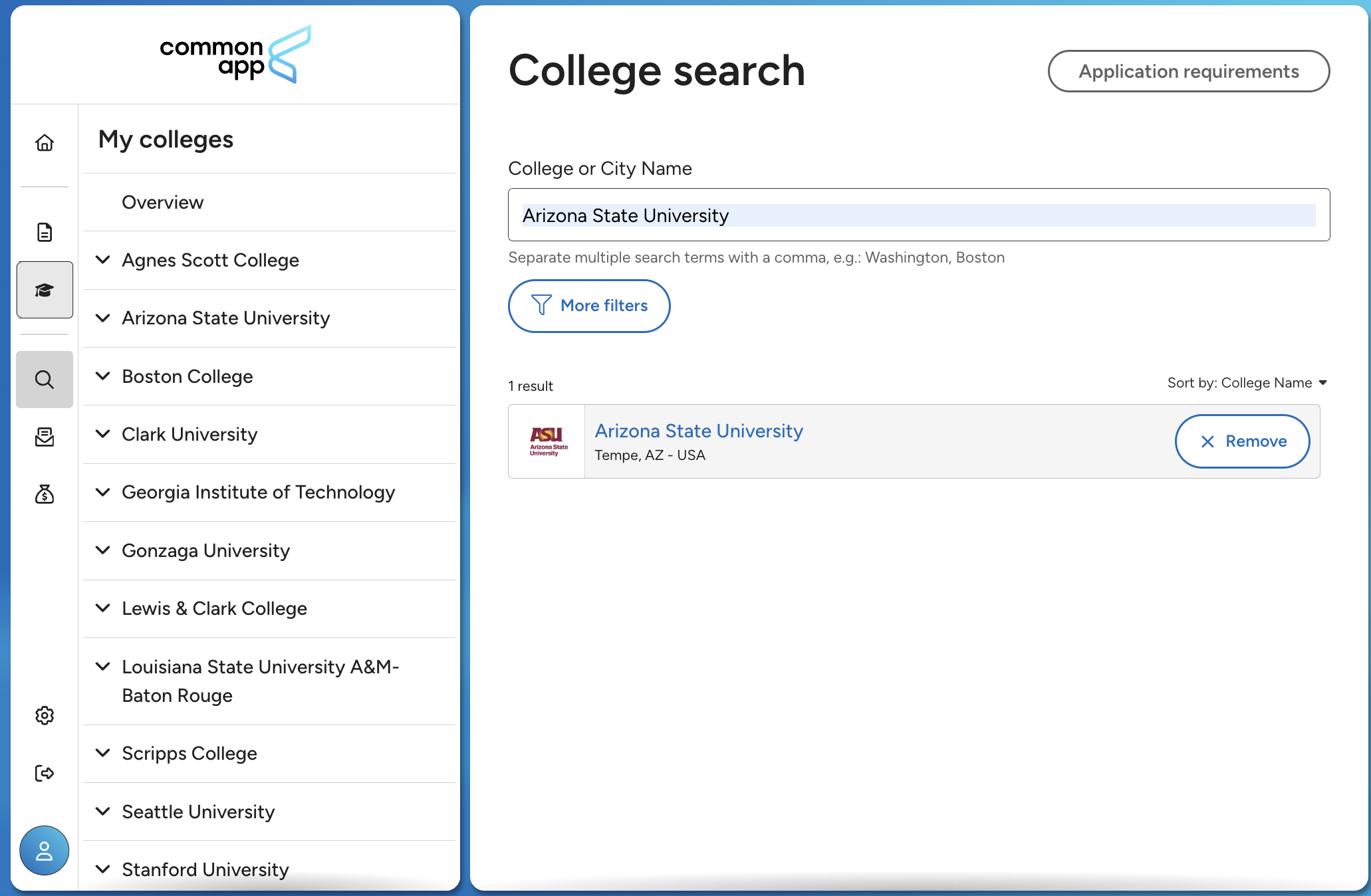Click the My Colleges graduation cap icon
1371x896 pixels.
[x=44, y=290]
